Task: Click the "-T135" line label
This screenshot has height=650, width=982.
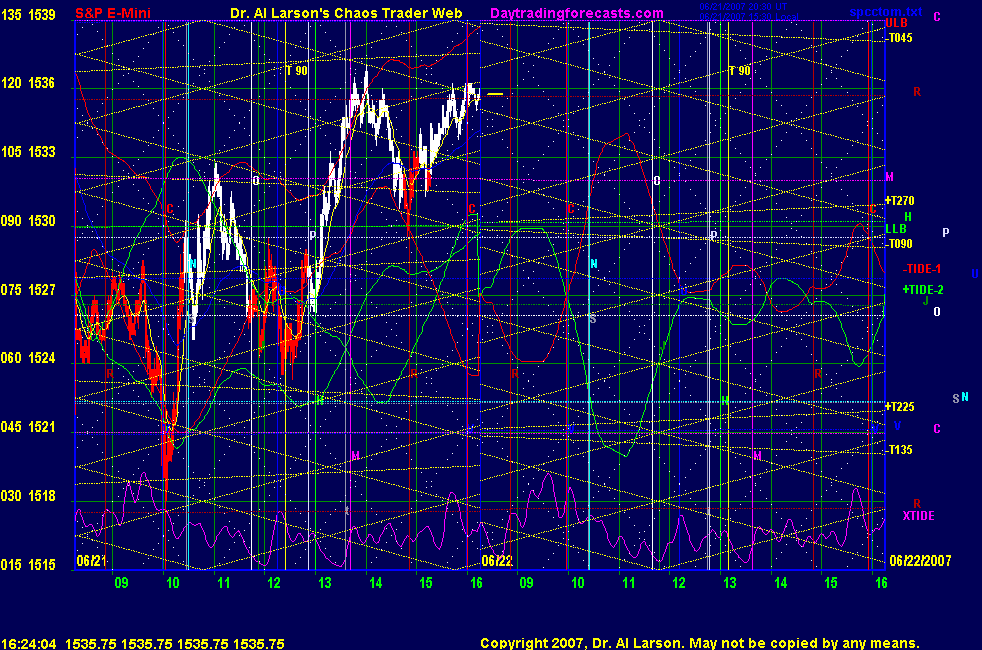Action: pyautogui.click(x=899, y=450)
